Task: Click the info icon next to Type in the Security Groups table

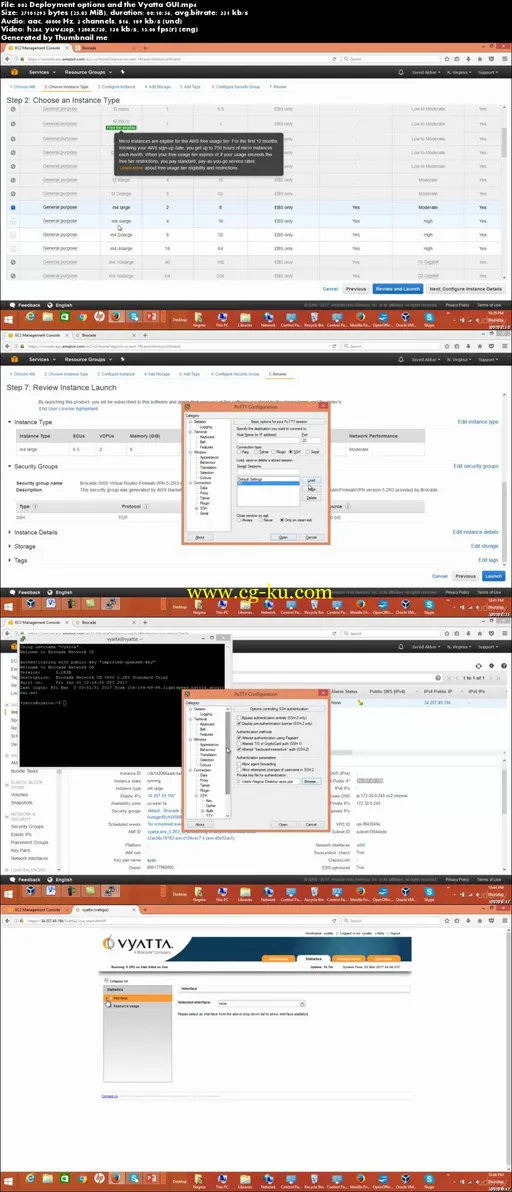Action: (36, 506)
